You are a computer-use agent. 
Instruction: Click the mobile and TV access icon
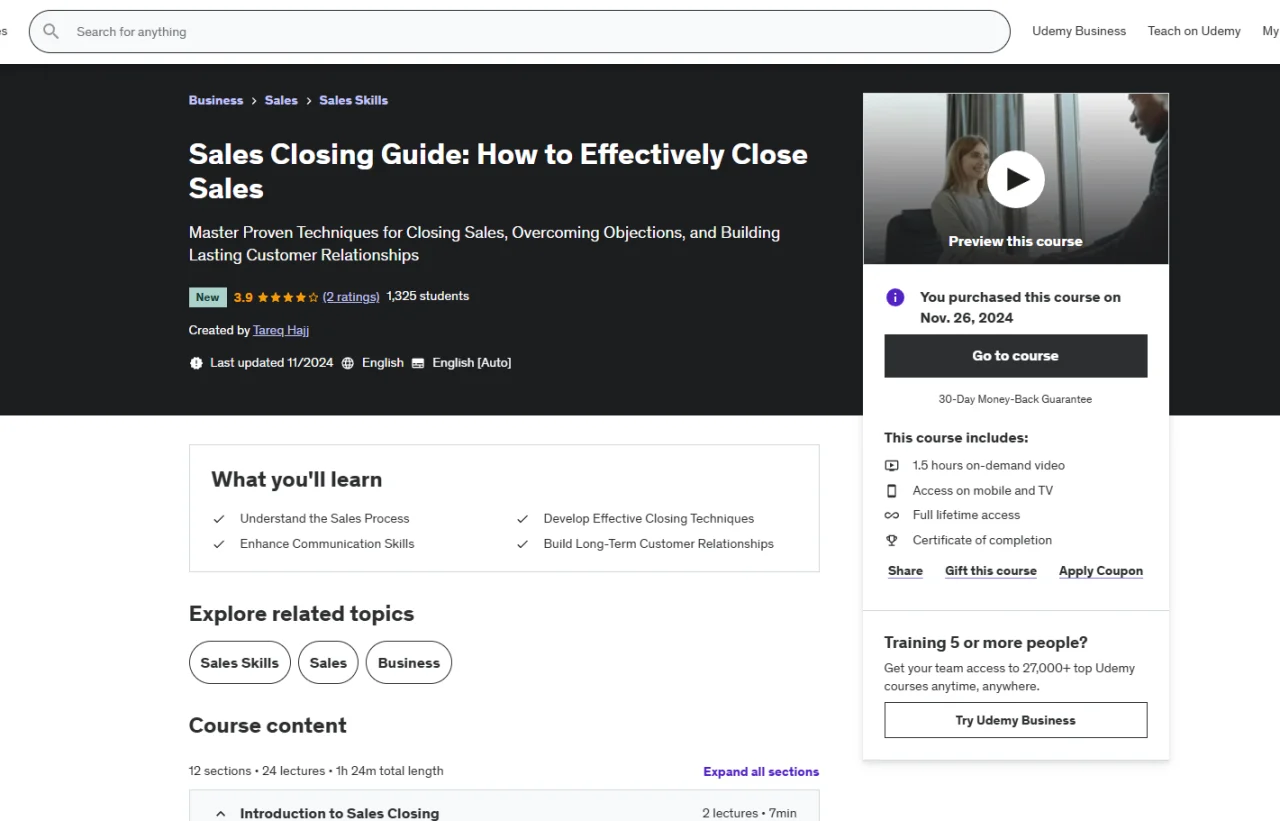click(x=892, y=491)
